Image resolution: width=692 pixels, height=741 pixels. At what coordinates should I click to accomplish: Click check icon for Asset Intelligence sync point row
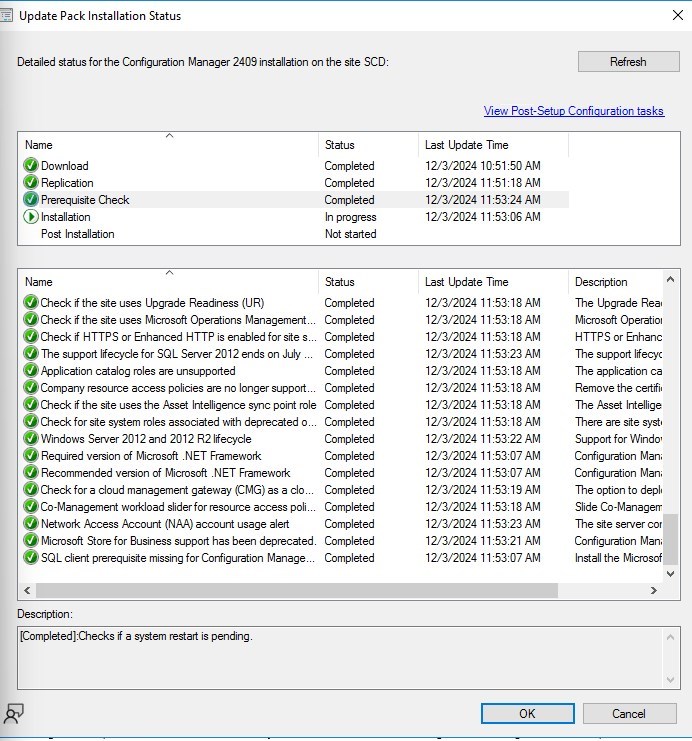pos(31,405)
